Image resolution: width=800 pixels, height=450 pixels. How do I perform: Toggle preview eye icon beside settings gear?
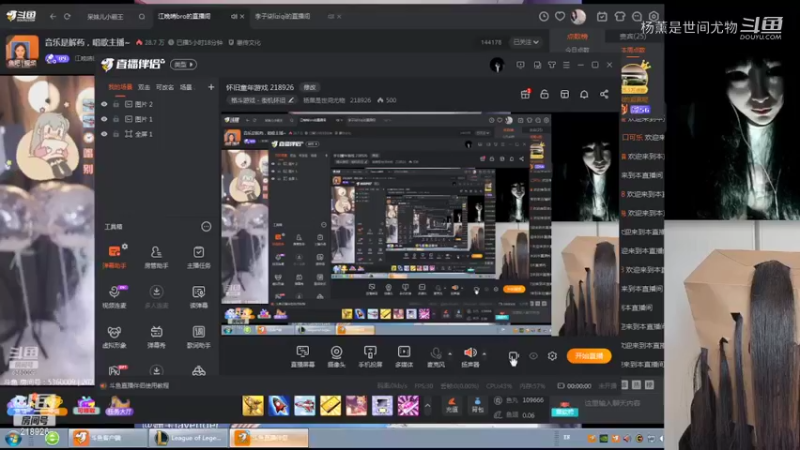[533, 356]
